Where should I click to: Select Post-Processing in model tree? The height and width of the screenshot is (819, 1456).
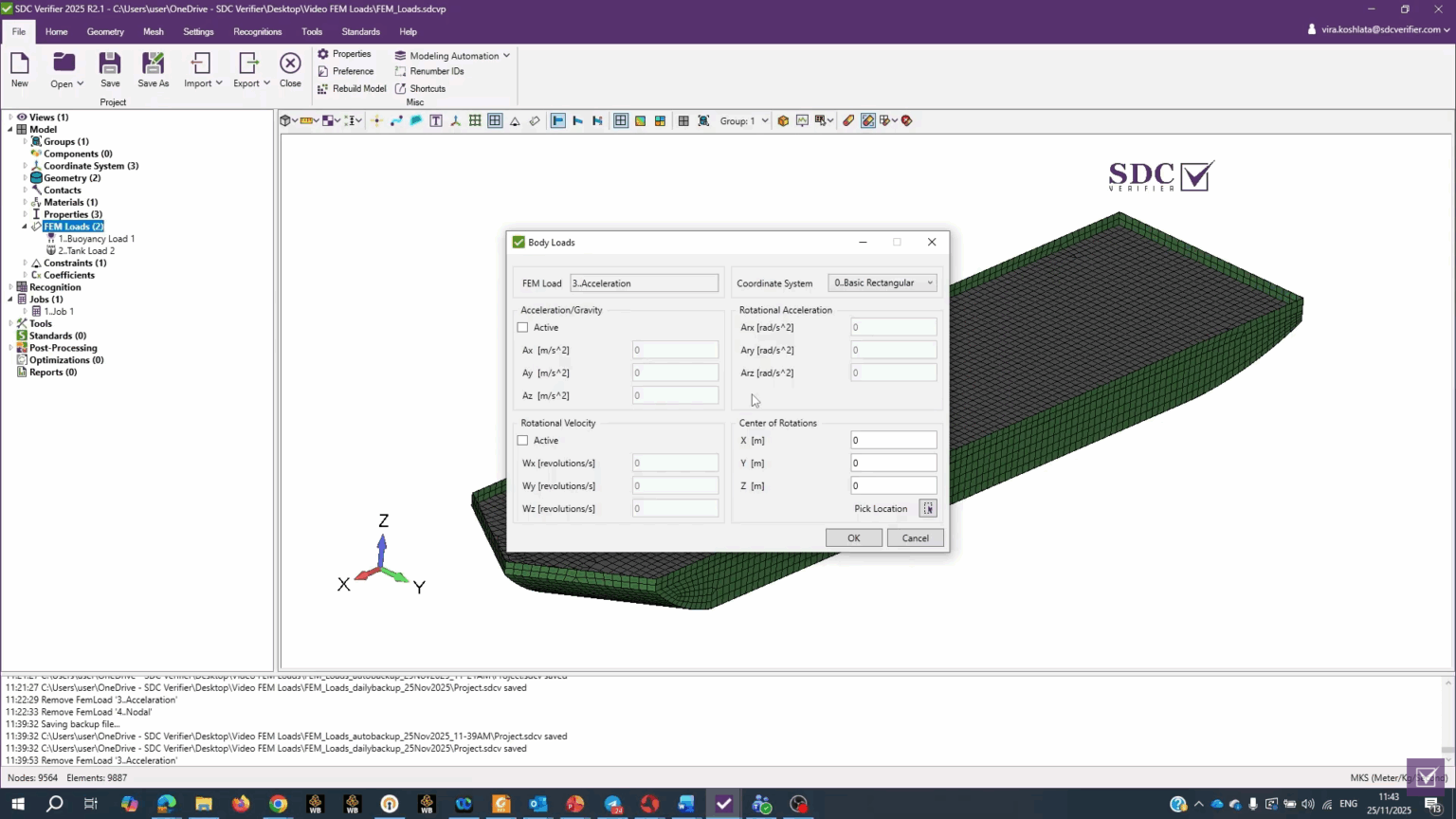point(63,348)
